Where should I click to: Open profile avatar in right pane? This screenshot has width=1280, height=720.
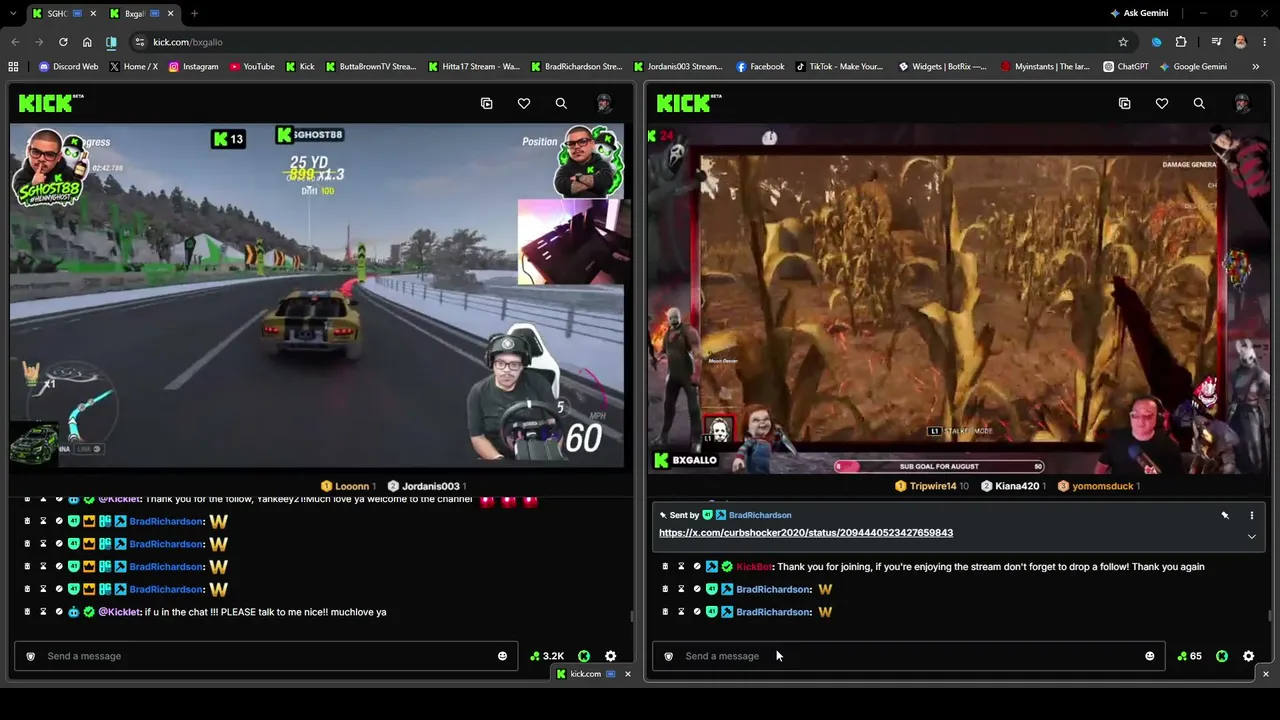(x=1242, y=103)
